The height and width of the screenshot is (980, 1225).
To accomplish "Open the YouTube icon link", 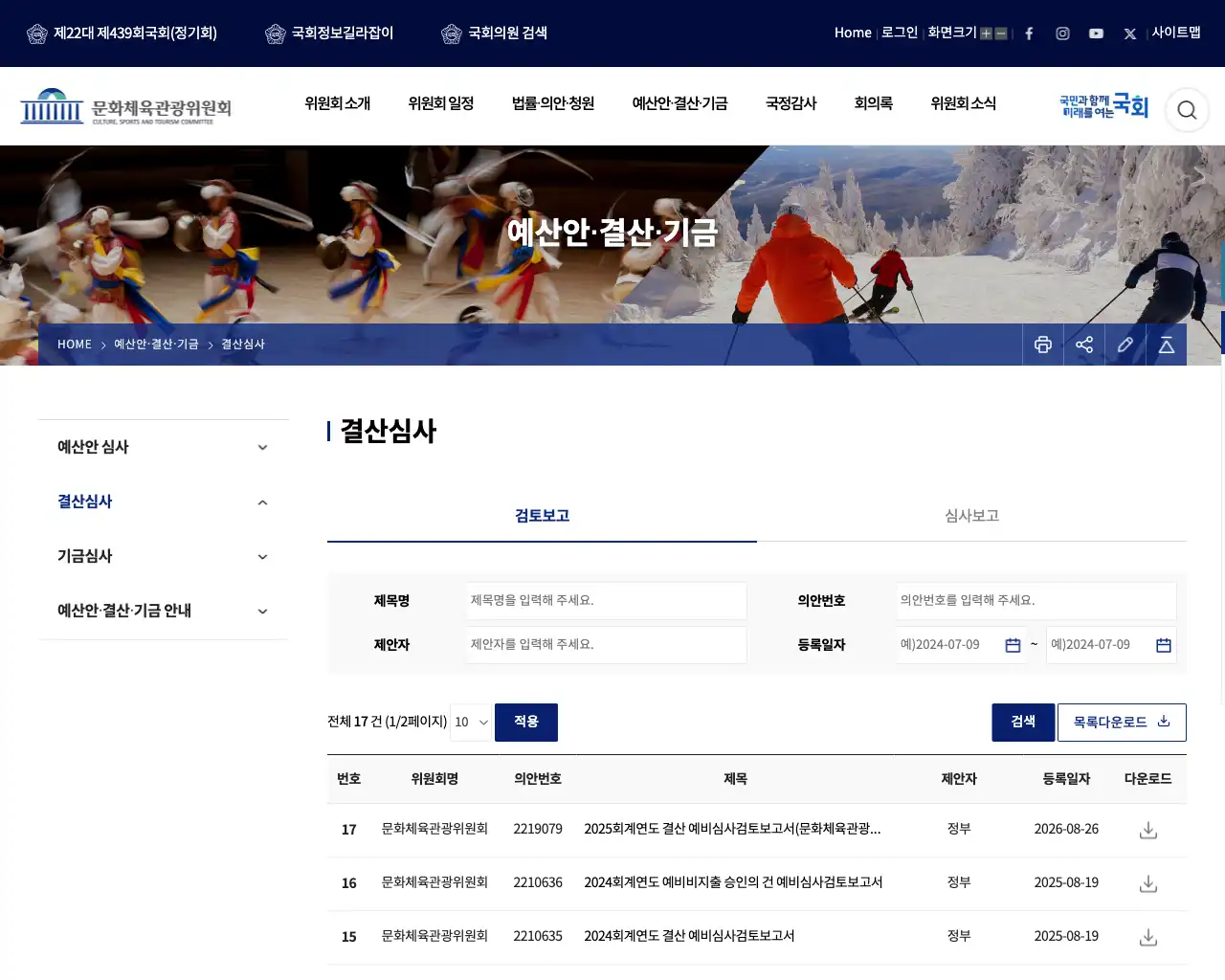I will [x=1096, y=33].
